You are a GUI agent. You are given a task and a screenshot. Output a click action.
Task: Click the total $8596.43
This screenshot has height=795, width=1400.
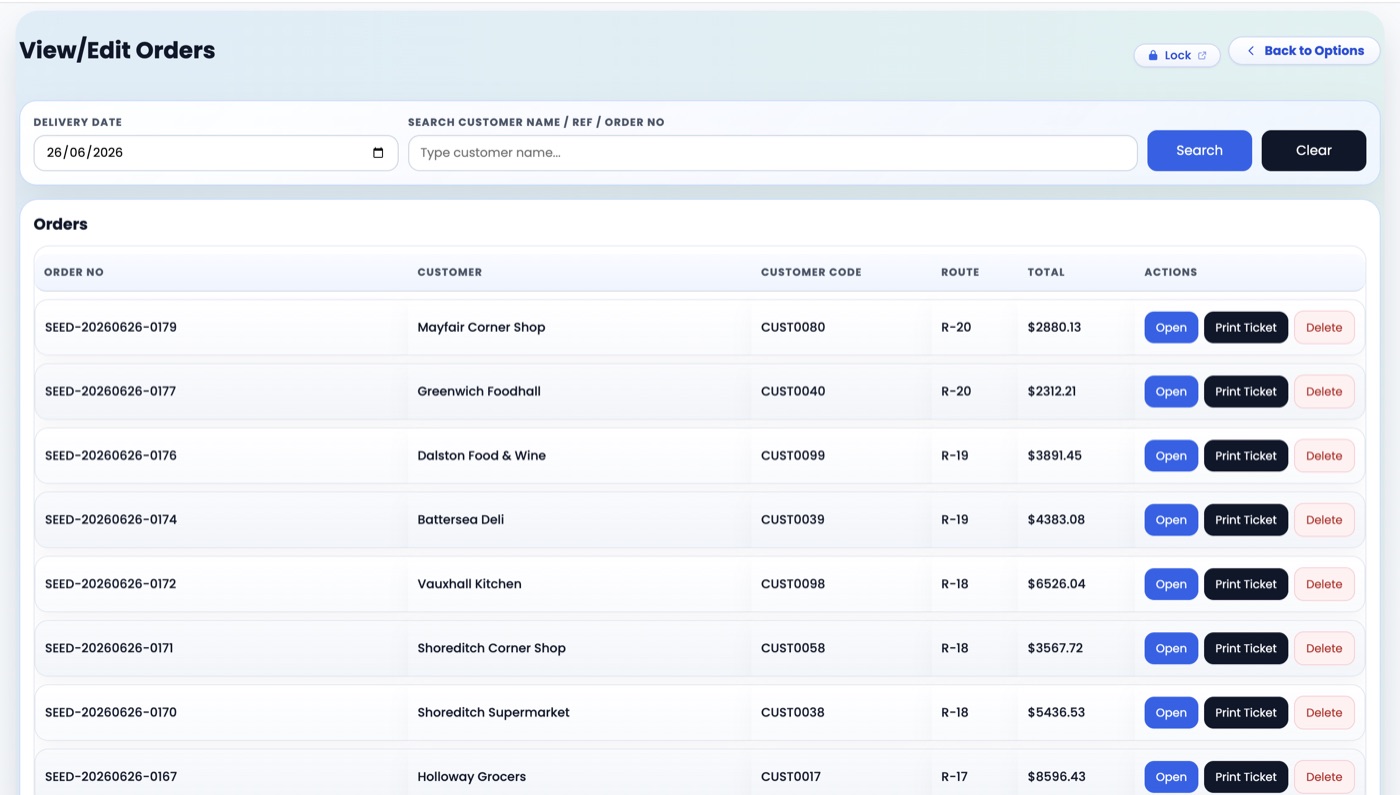pyautogui.click(x=1056, y=776)
